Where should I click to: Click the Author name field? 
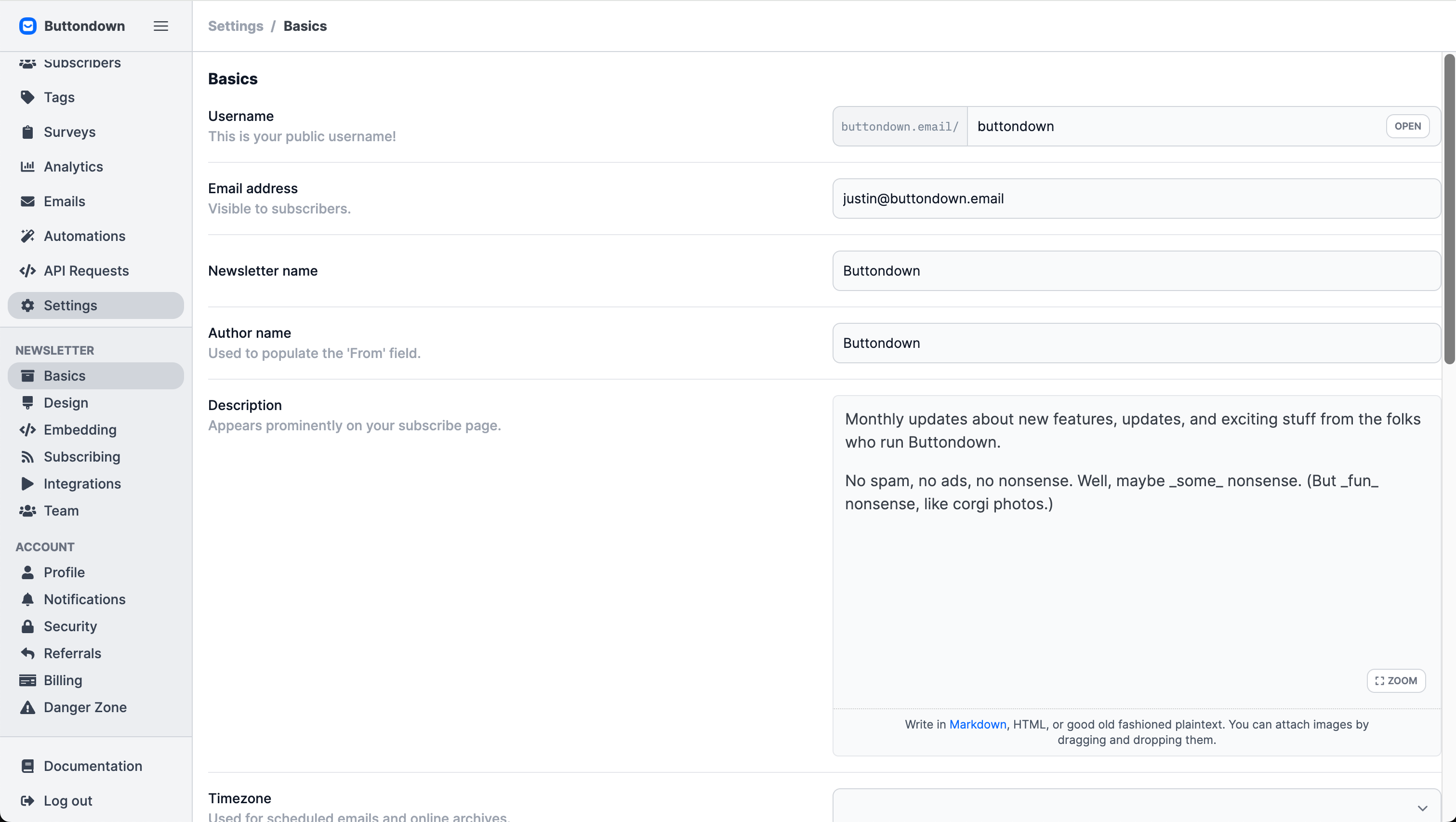(1136, 343)
